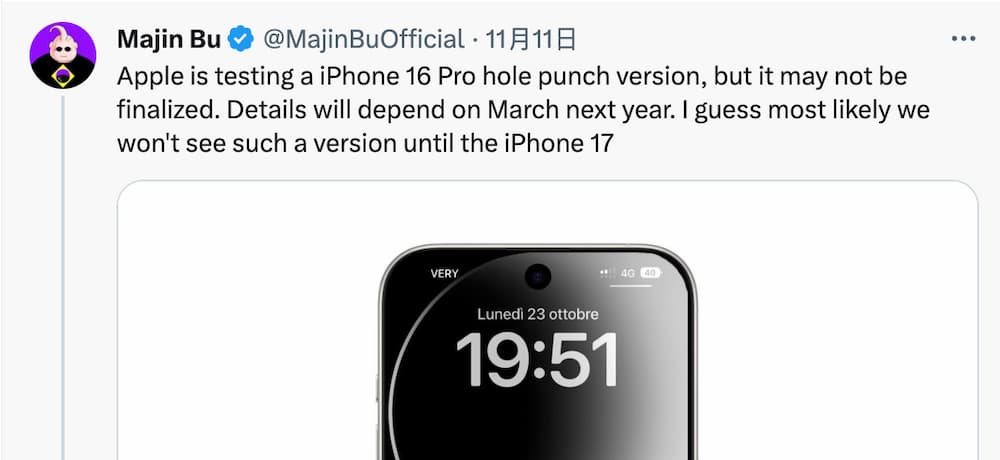Open the Majin Bu display name link
The height and width of the screenshot is (460, 1000).
click(x=169, y=40)
